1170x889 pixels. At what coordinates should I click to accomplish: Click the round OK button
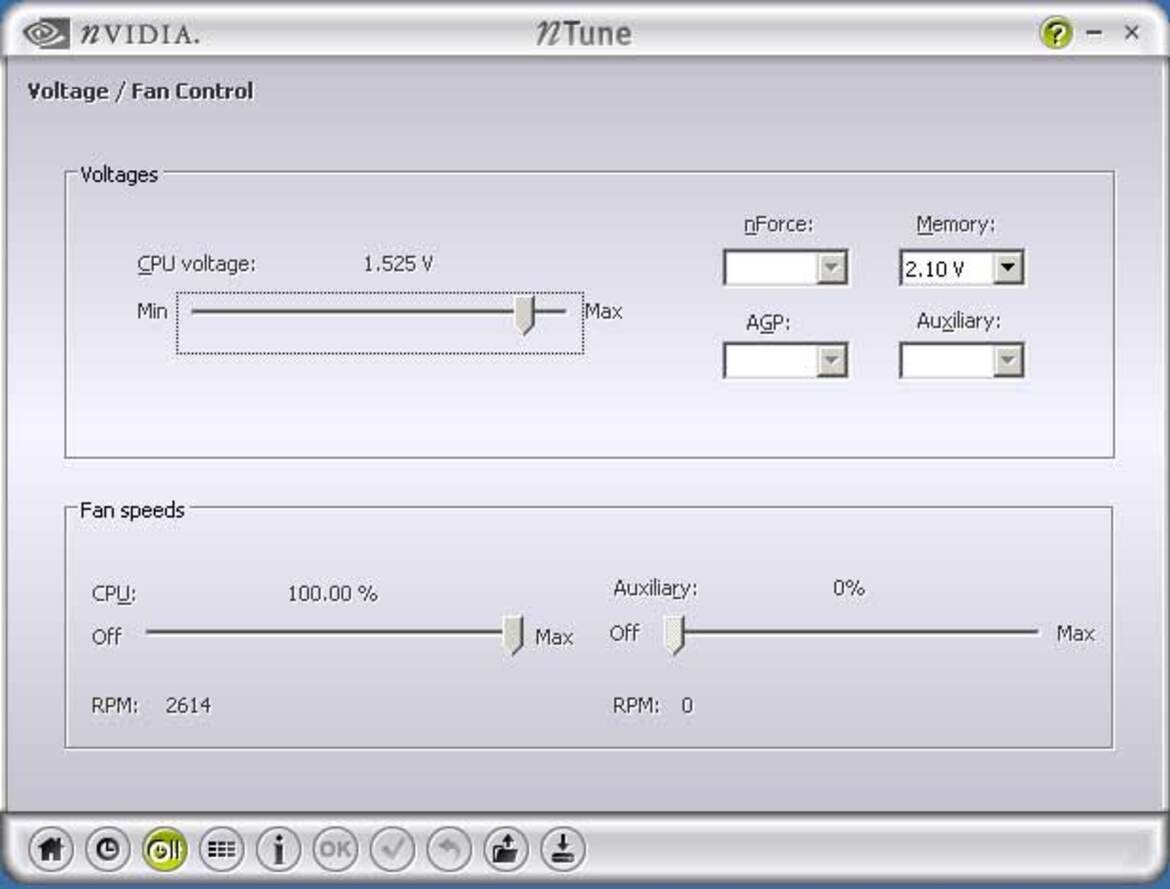(335, 849)
